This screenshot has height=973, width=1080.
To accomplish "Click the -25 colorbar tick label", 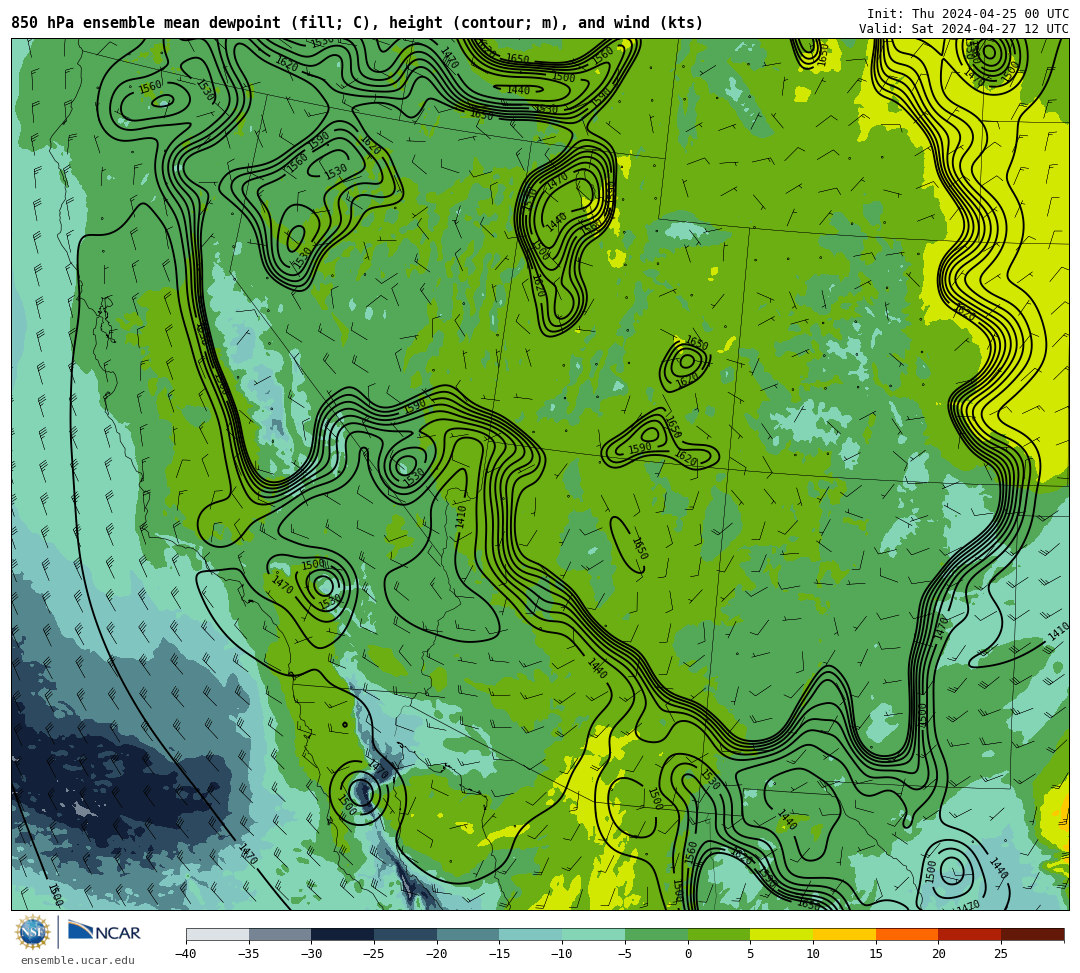I will click(x=373, y=954).
